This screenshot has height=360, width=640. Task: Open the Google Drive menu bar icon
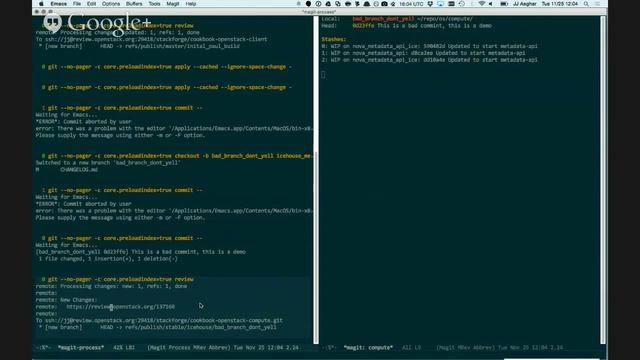pos(328,4)
